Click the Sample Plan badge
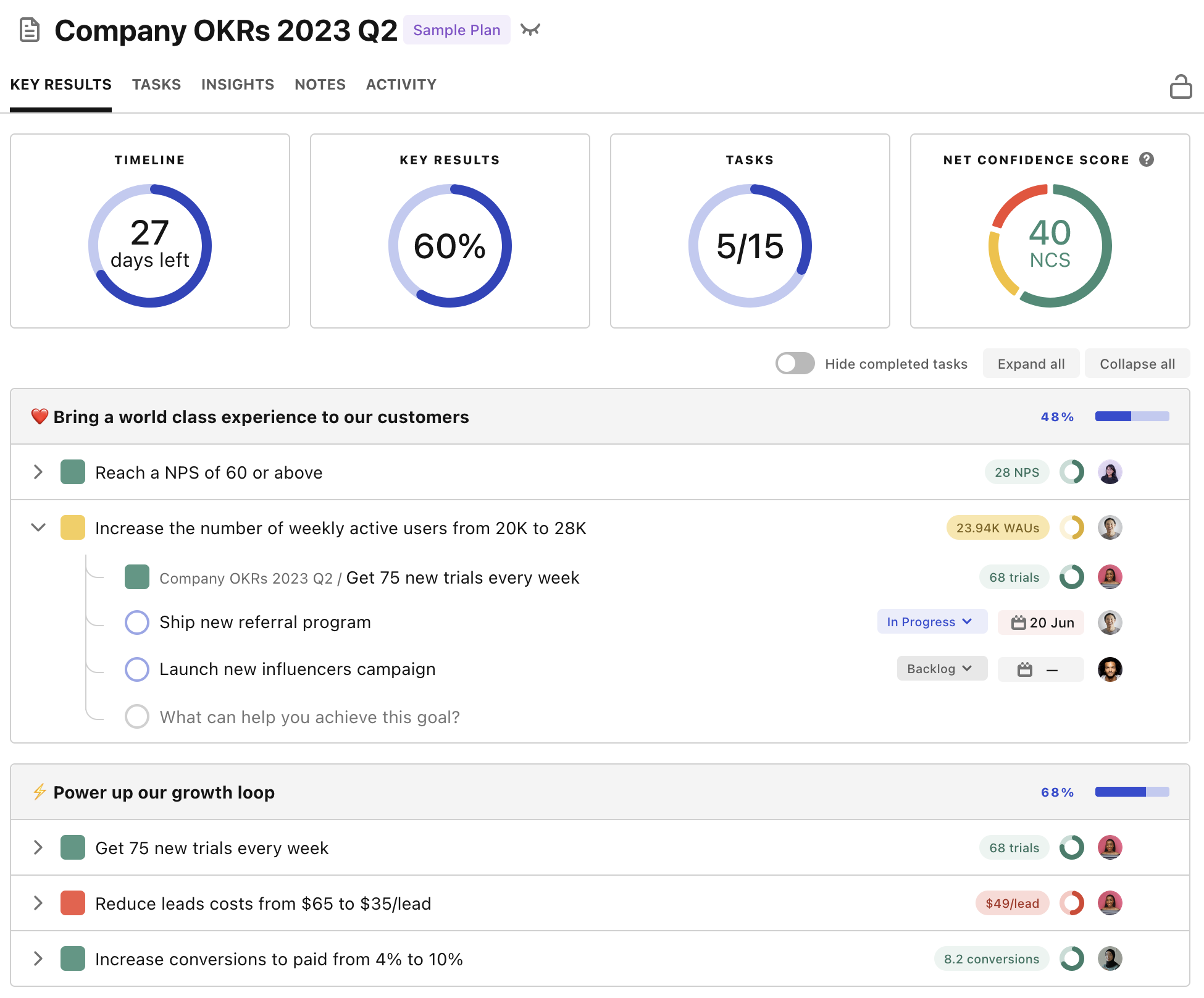Image resolution: width=1204 pixels, height=998 pixels. 456,29
